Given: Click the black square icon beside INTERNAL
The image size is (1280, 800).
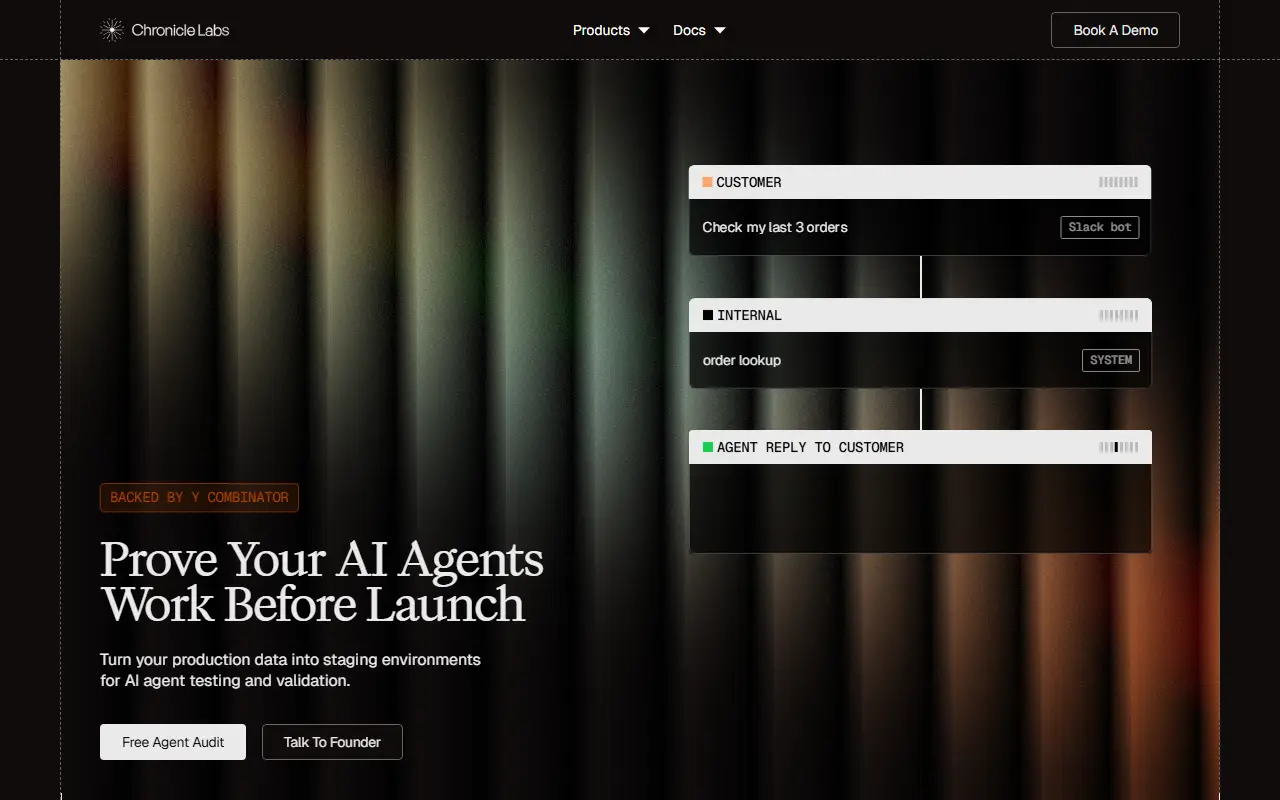Looking at the screenshot, I should (708, 315).
